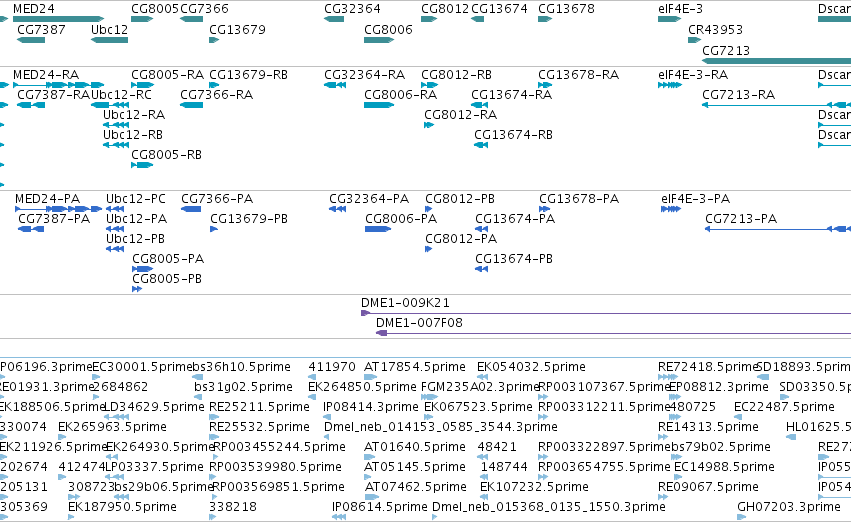Open protein CG13678-PA label
Screen dimensions: 851x522
pyautogui.click(x=579, y=199)
